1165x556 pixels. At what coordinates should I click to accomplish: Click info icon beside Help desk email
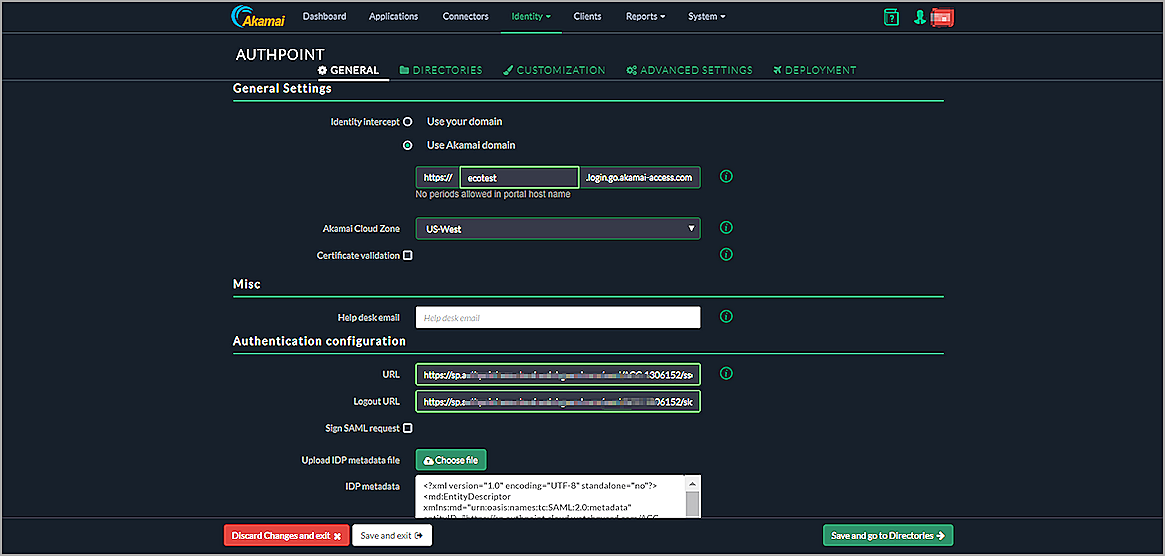727,317
